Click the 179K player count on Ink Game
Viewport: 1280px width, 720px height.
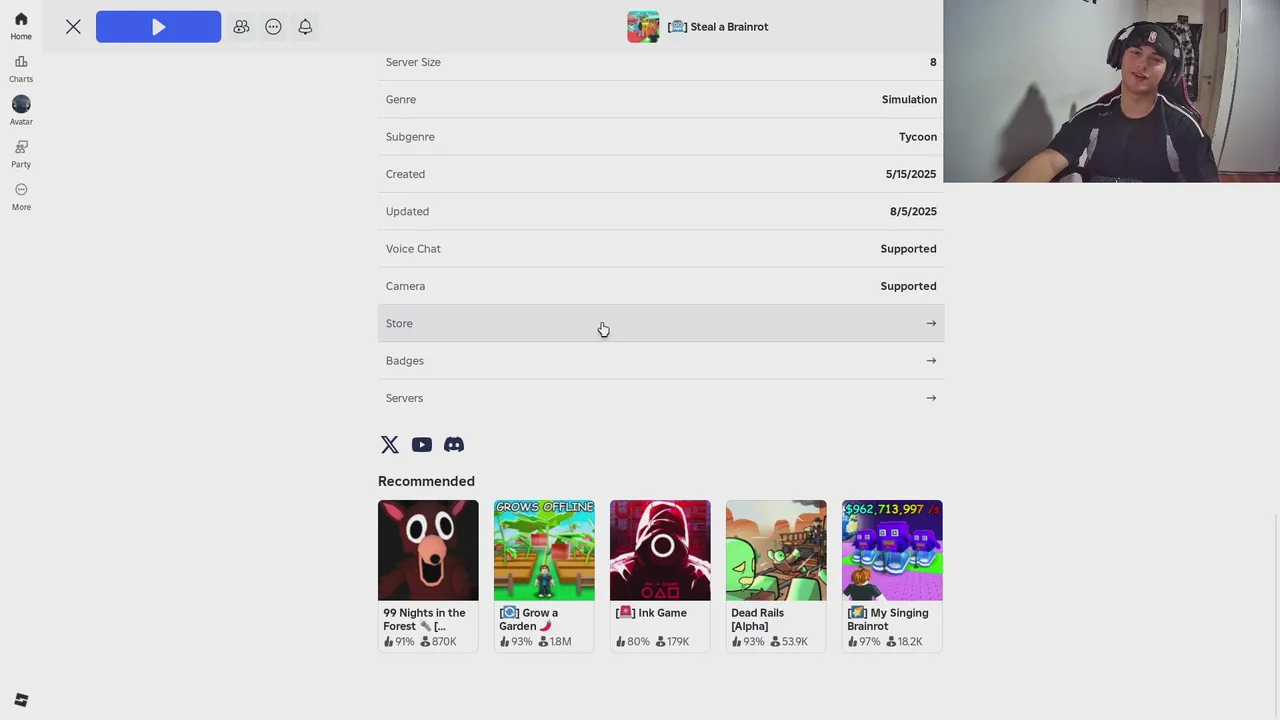672,642
